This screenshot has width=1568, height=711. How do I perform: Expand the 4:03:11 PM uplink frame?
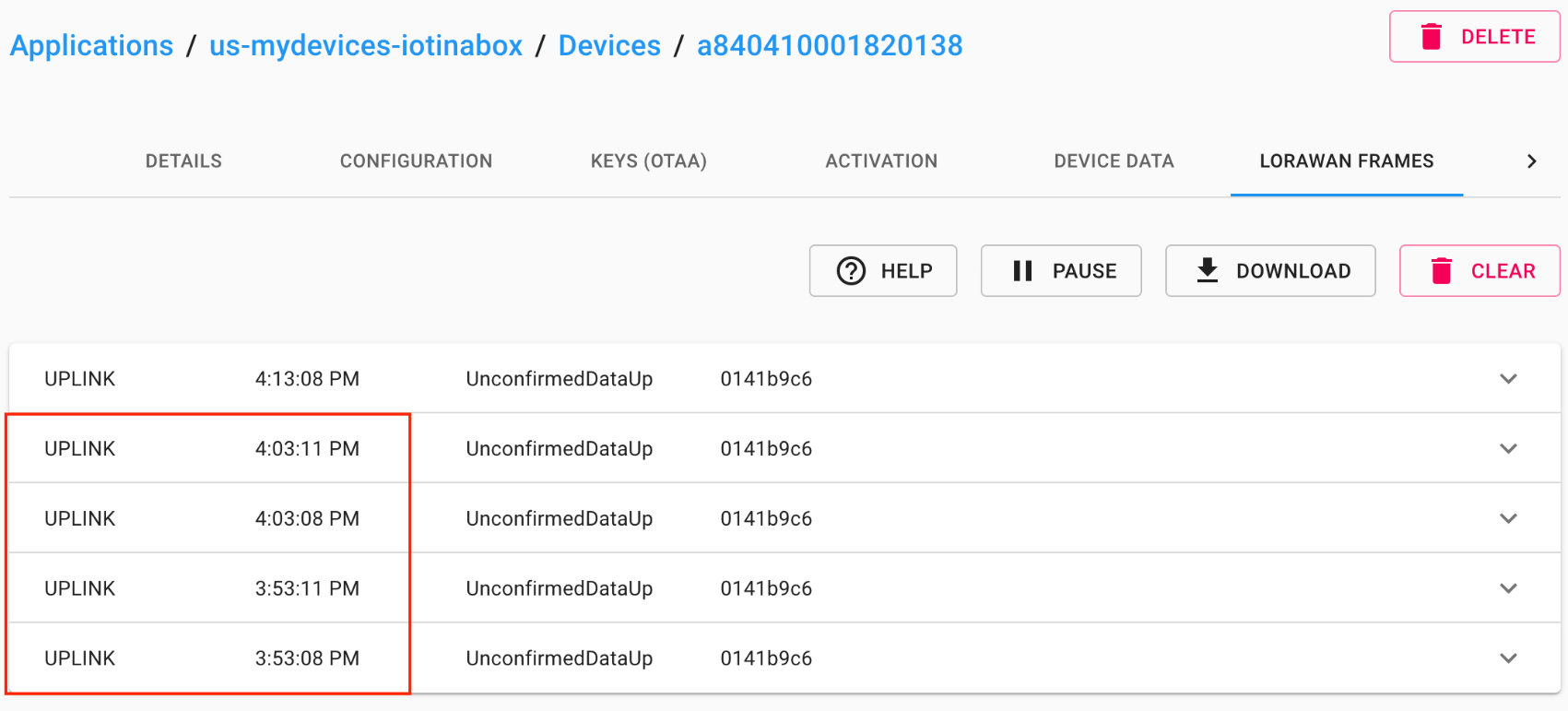tap(1508, 449)
